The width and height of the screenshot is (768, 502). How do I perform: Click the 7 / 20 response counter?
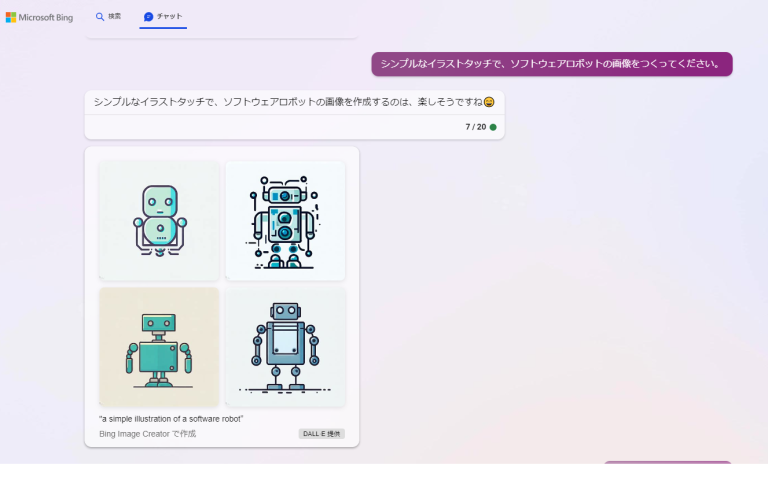click(475, 127)
